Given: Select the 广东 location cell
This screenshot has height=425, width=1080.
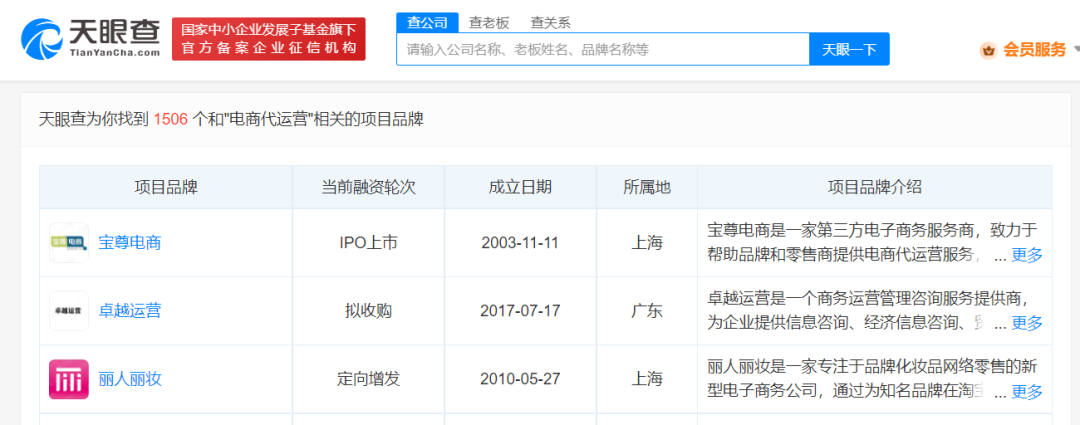Looking at the screenshot, I should 647,311.
